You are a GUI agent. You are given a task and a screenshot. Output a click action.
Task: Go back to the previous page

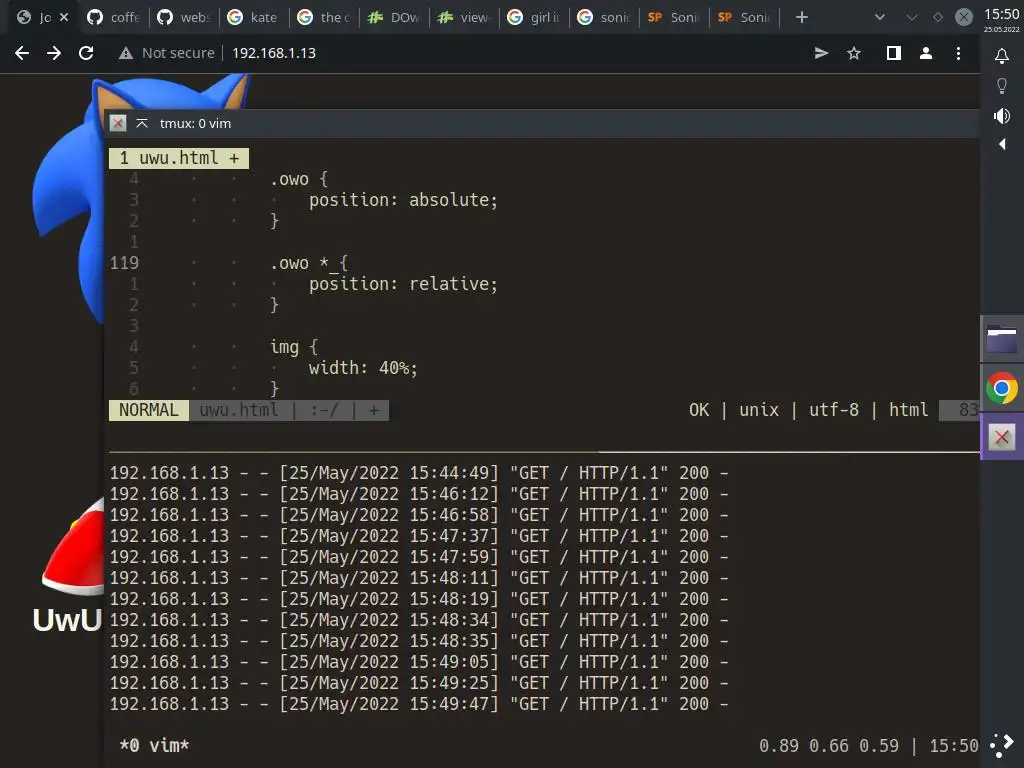click(22, 53)
